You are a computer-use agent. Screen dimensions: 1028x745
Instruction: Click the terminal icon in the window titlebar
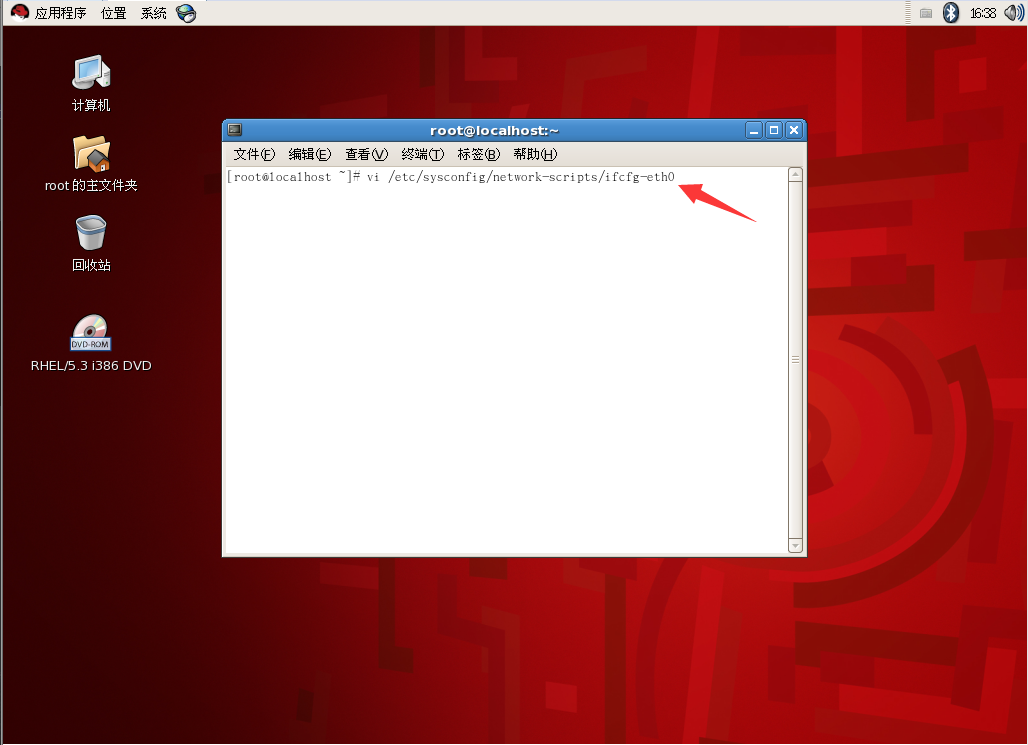(234, 129)
